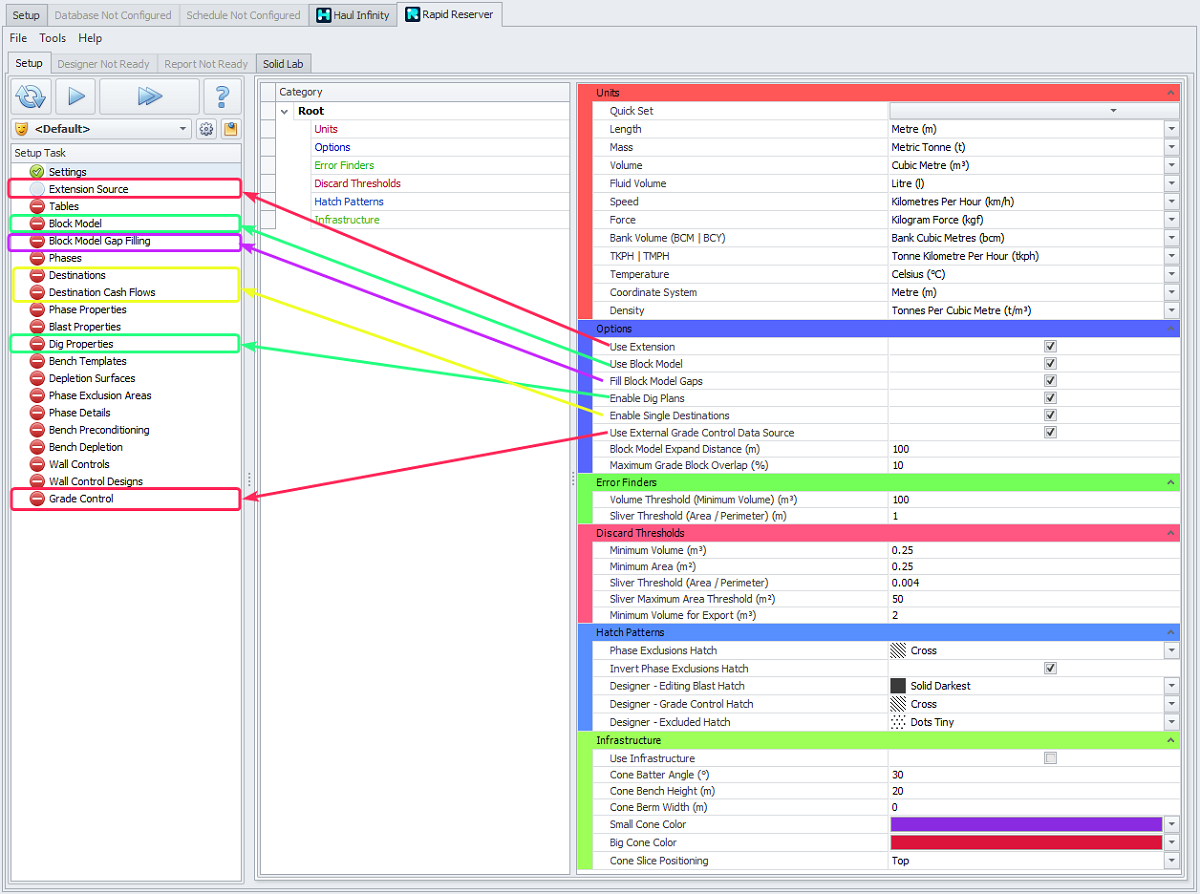Select Grade Control setup task
Viewport: 1200px width, 894px height.
coord(81,498)
